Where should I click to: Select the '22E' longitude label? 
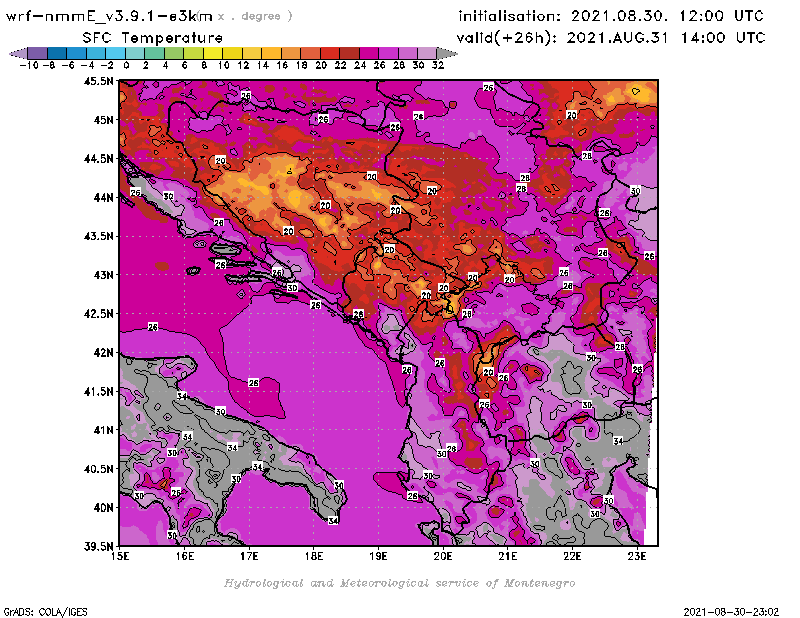(572, 556)
